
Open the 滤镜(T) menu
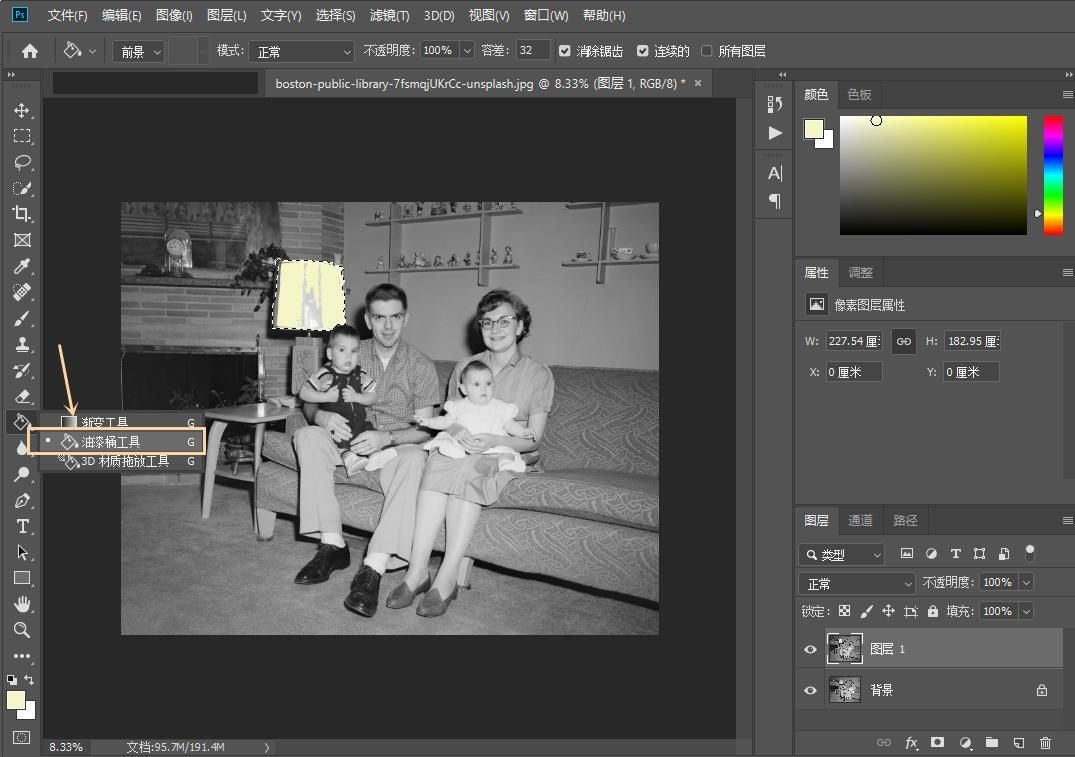(x=389, y=15)
